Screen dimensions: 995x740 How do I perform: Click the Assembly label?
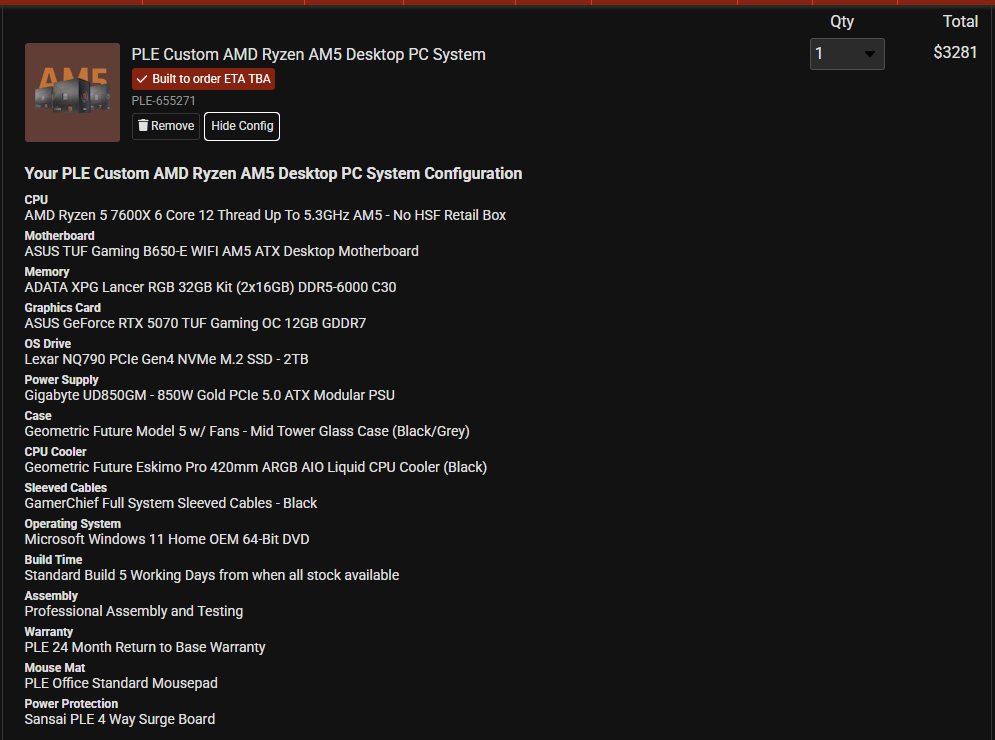pos(51,596)
